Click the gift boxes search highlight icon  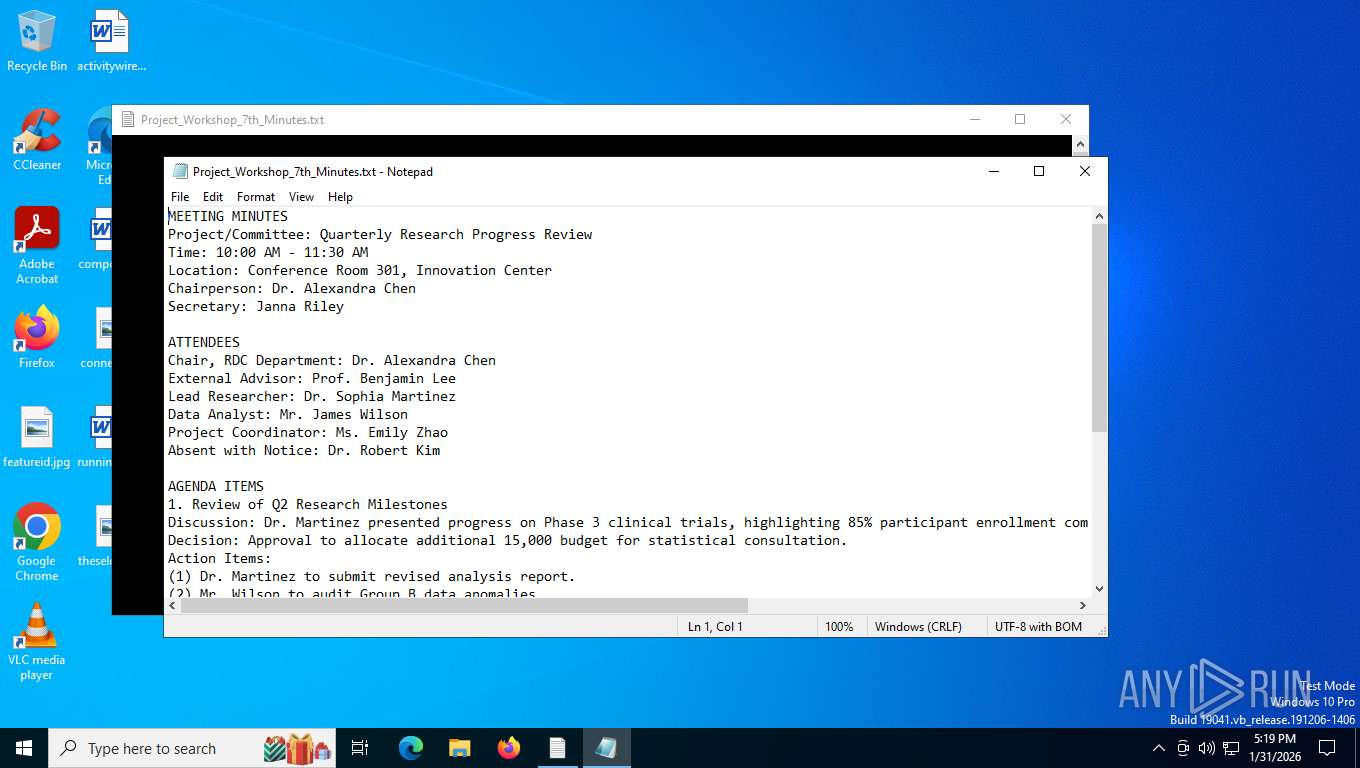coord(297,748)
